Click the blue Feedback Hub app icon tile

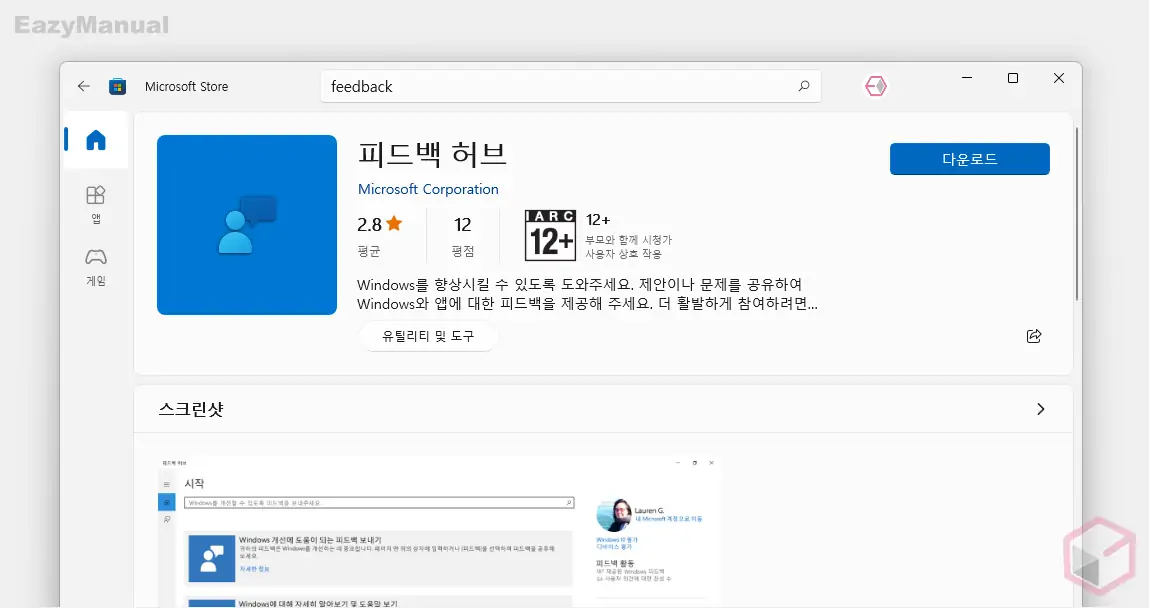click(x=246, y=224)
